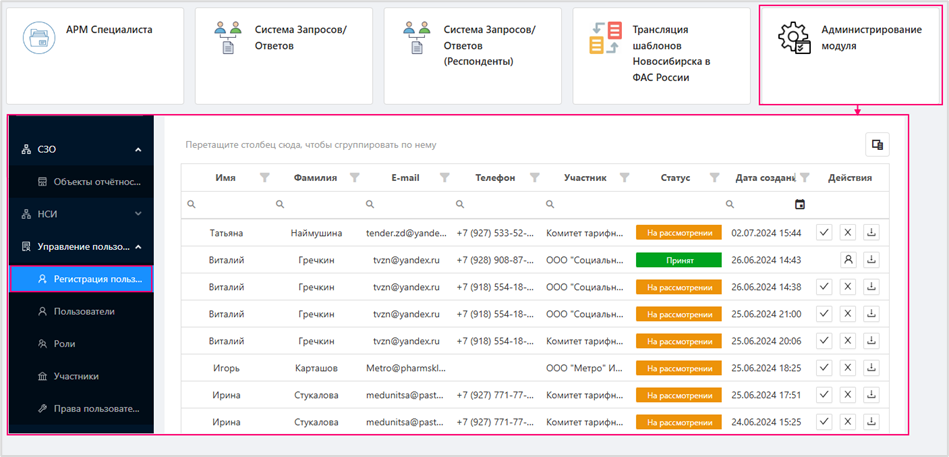Approve Игорь Карташов's registration request
The width and height of the screenshot is (949, 457).
coord(824,367)
